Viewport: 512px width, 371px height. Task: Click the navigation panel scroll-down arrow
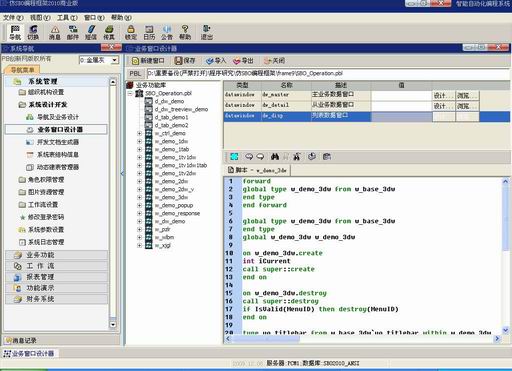[x=113, y=325]
